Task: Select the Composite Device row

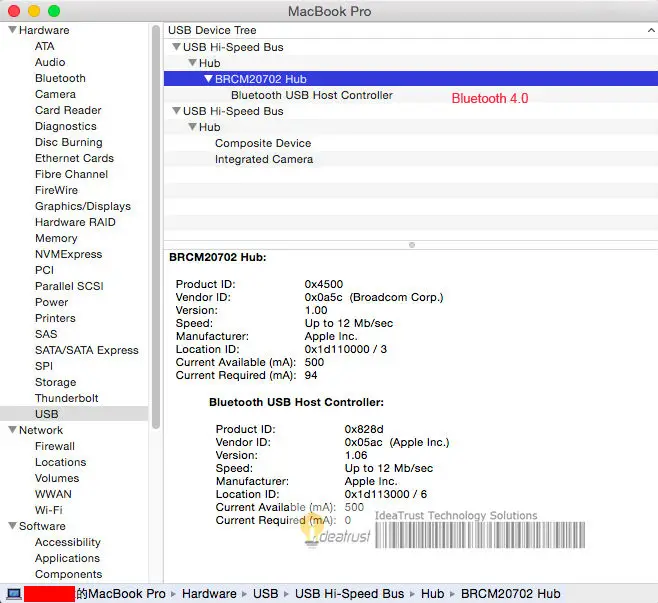Action: [411, 143]
